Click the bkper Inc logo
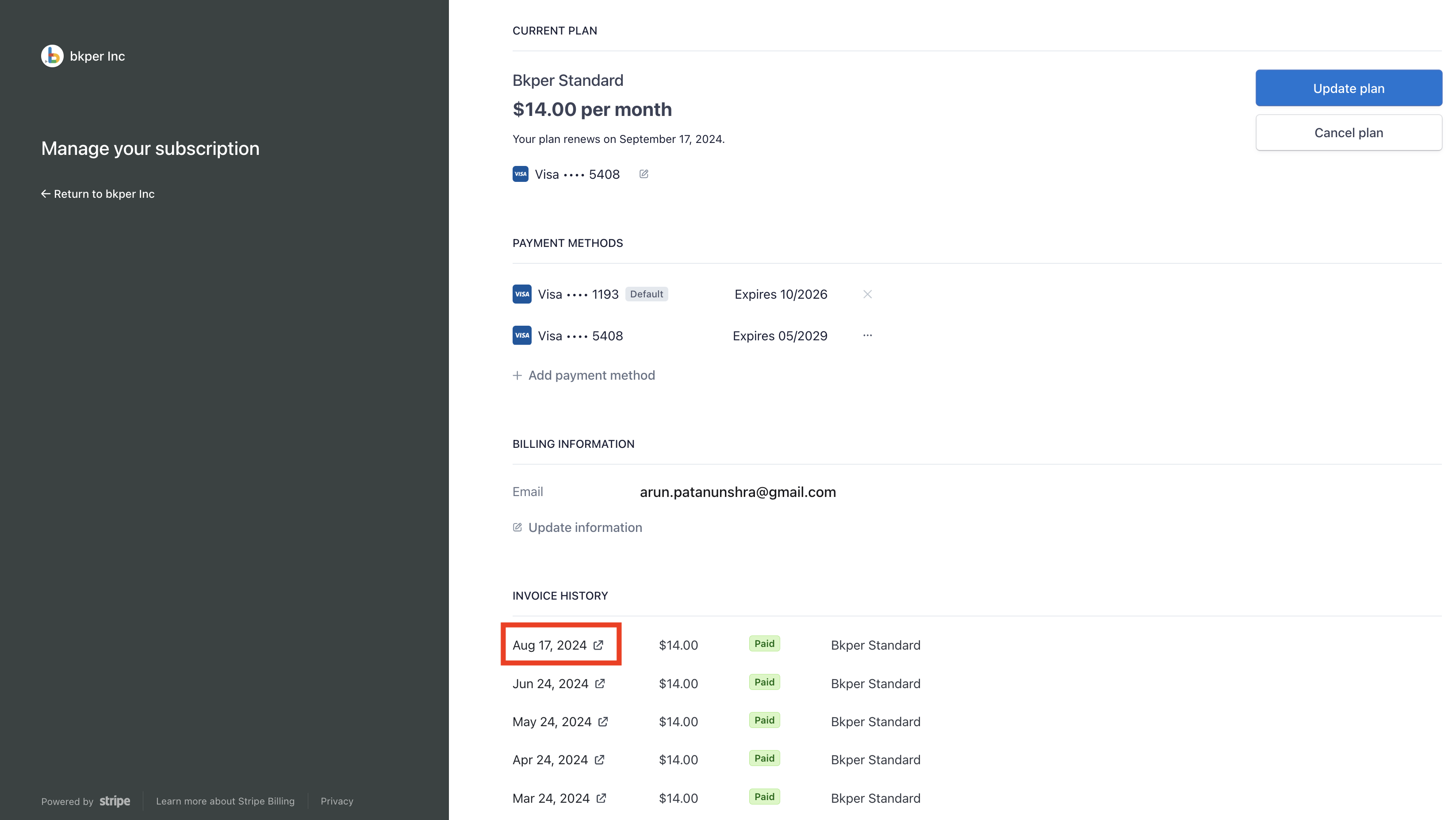 [x=52, y=55]
